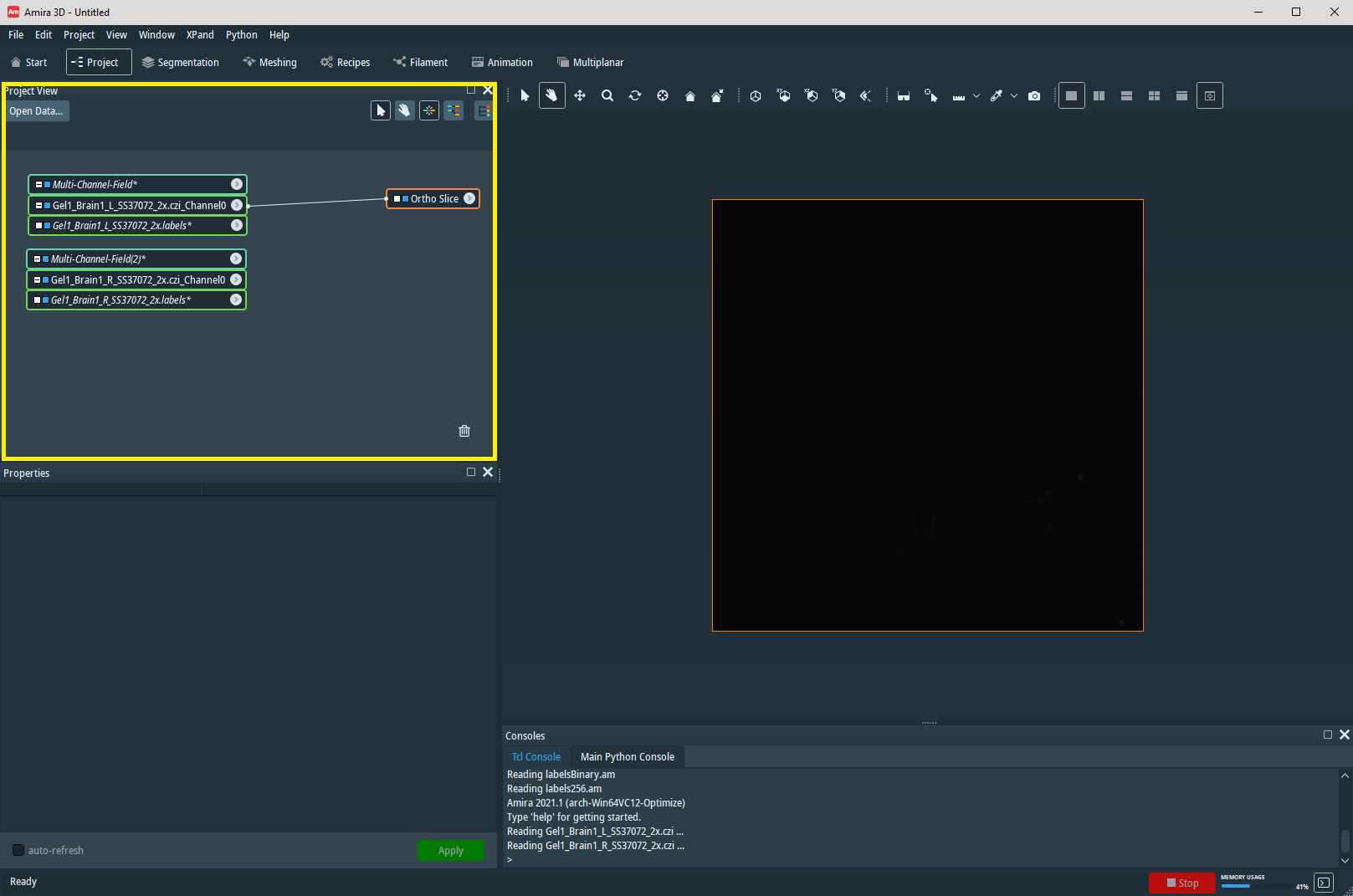
Task: Switch to perspective cube view icon
Action: point(756,96)
